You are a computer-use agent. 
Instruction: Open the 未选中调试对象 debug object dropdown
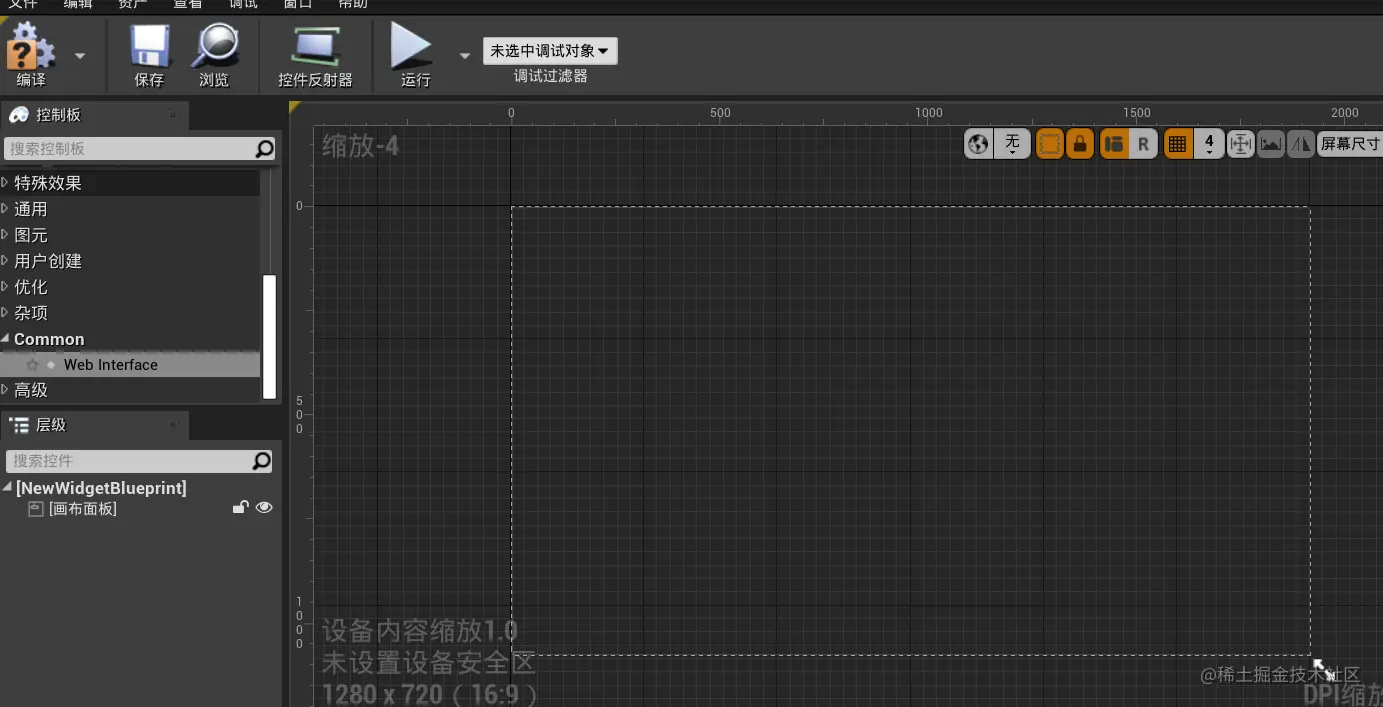pyautogui.click(x=550, y=51)
